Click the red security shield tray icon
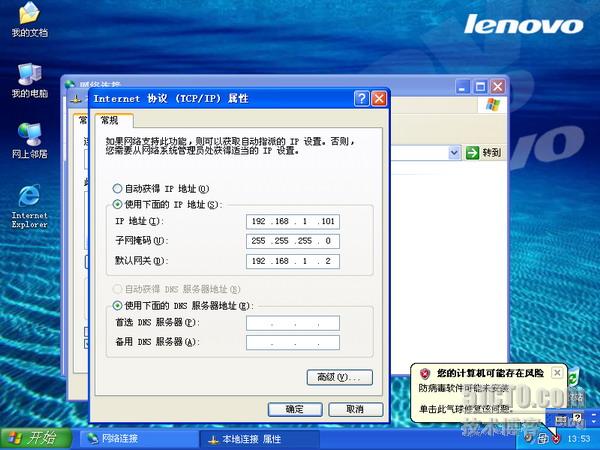Viewport: 600px width, 450px height. tap(556, 438)
